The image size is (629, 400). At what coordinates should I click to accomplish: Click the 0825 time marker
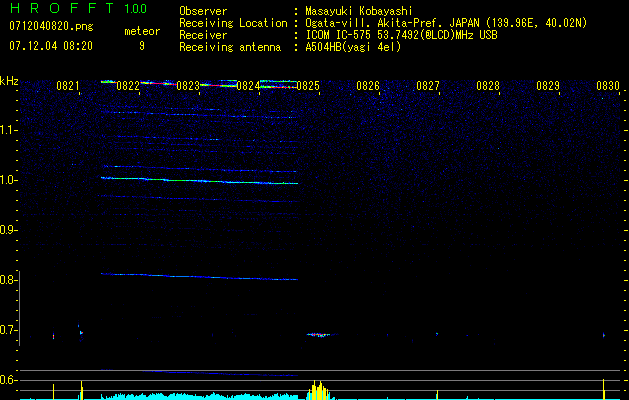308,86
